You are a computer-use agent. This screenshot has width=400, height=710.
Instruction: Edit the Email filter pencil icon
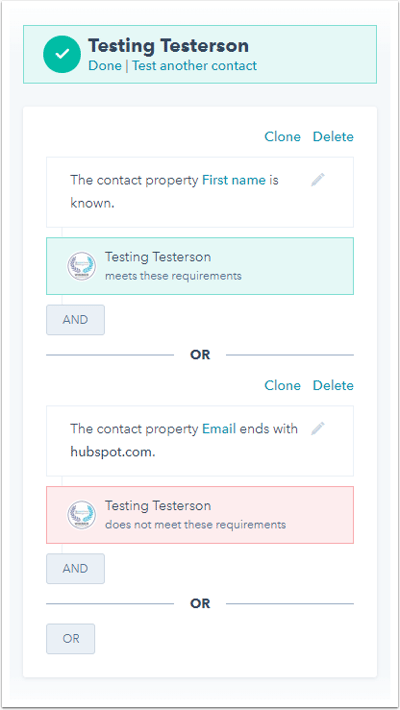click(x=318, y=428)
